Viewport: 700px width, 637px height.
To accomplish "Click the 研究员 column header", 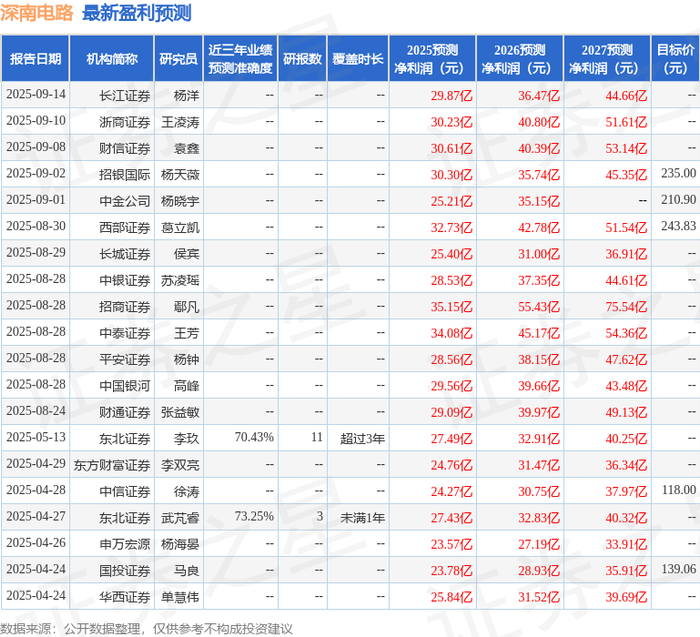I will 179,58.
